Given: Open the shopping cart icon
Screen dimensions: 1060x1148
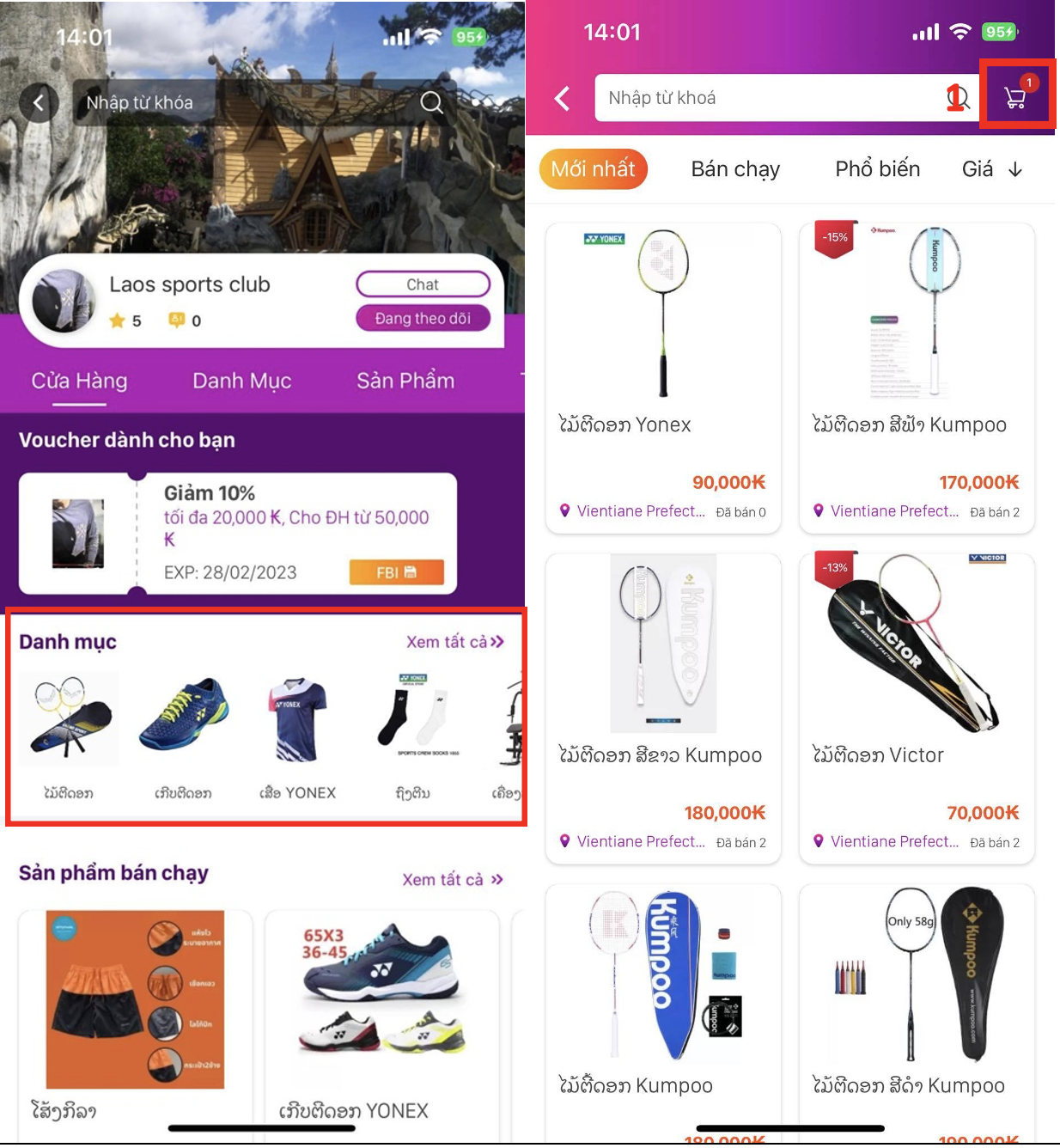Looking at the screenshot, I should coord(1016,96).
